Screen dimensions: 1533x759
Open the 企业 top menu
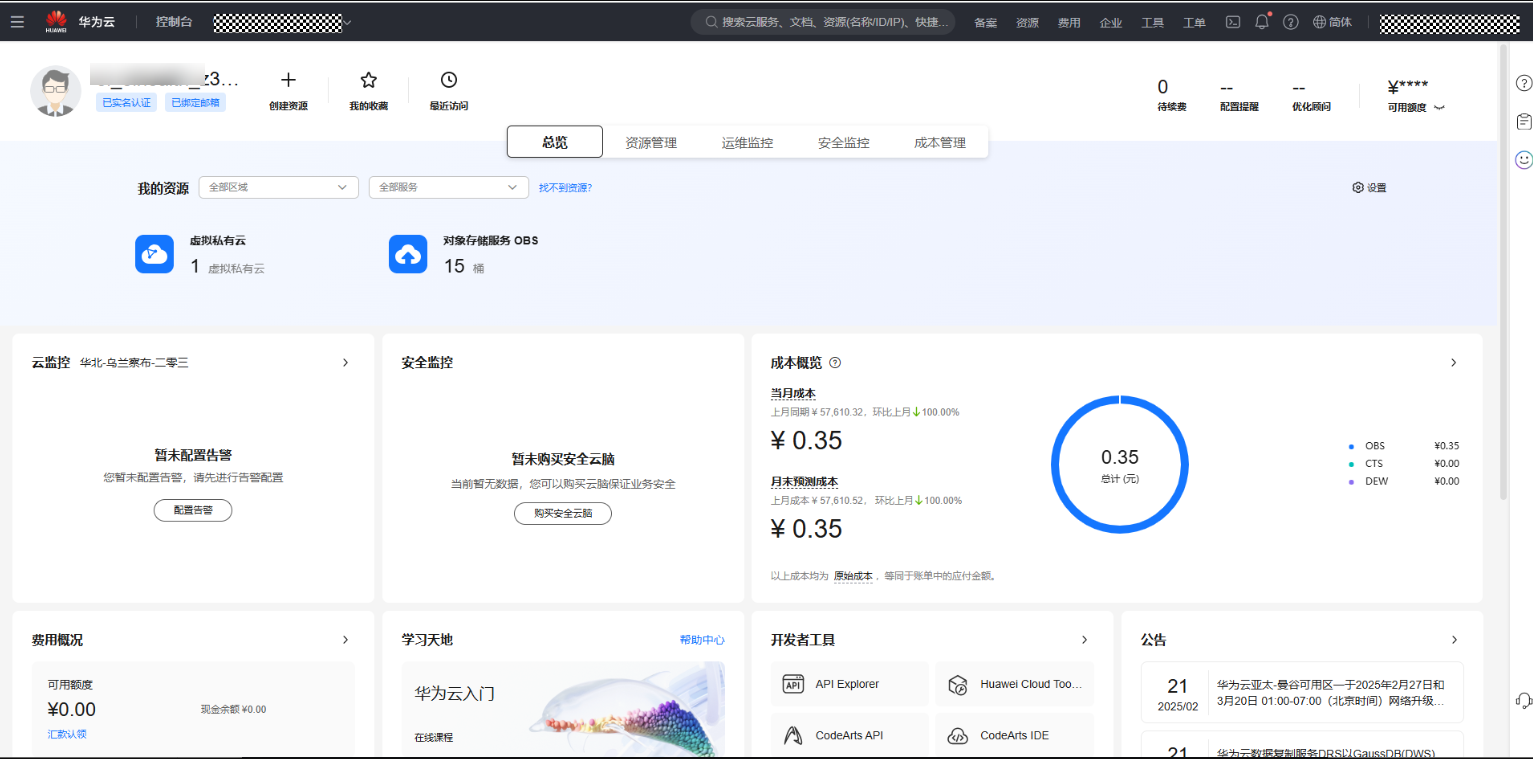click(x=1111, y=22)
